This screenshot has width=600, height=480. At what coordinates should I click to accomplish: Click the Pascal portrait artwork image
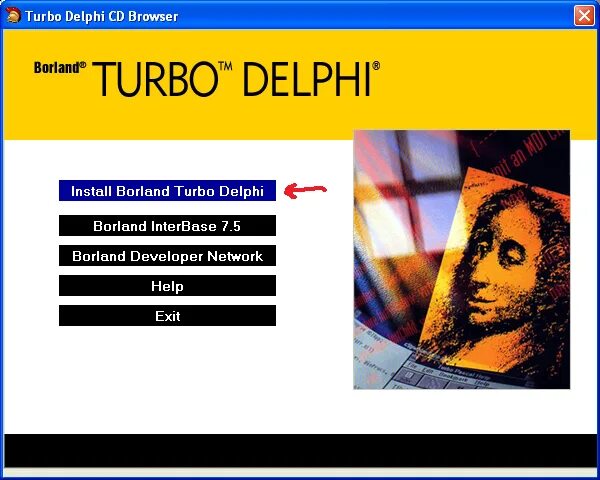pyautogui.click(x=461, y=260)
